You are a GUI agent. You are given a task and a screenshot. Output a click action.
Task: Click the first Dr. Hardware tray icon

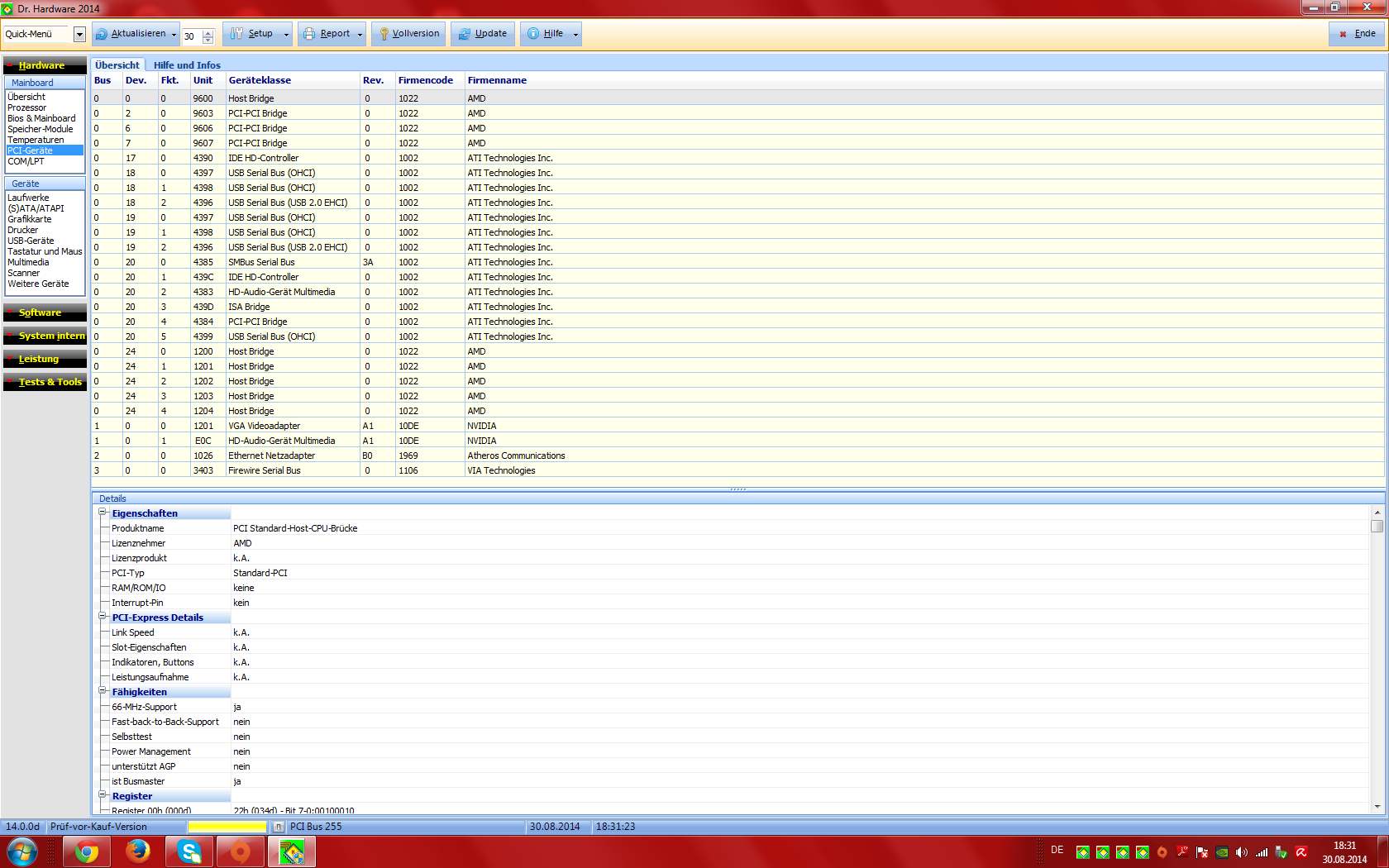1083,852
